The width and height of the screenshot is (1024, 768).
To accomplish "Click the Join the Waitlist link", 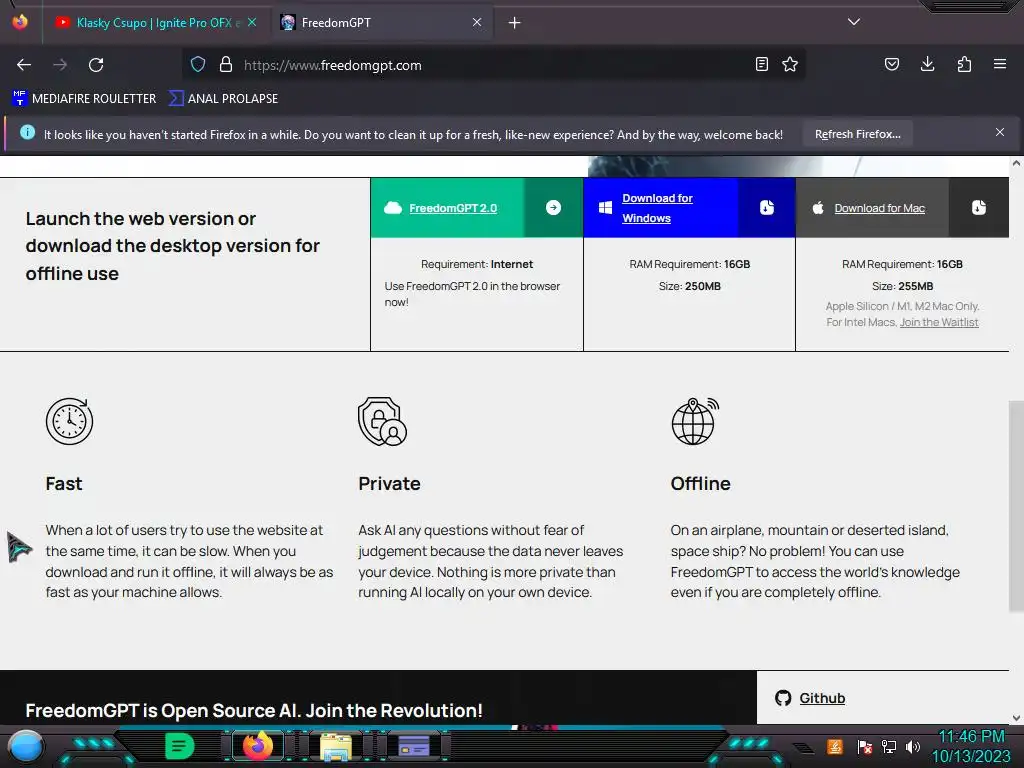I will tap(939, 322).
